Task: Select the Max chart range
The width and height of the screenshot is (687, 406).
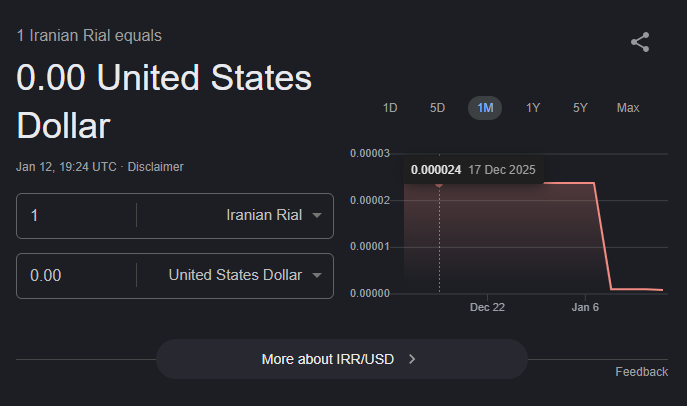Action: tap(628, 108)
